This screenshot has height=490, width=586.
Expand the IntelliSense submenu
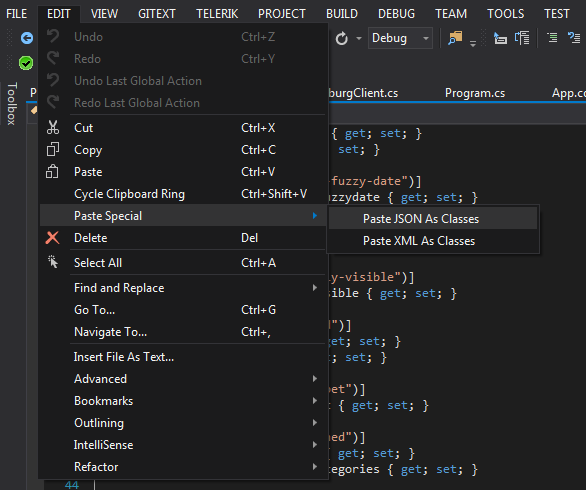[x=183, y=445]
